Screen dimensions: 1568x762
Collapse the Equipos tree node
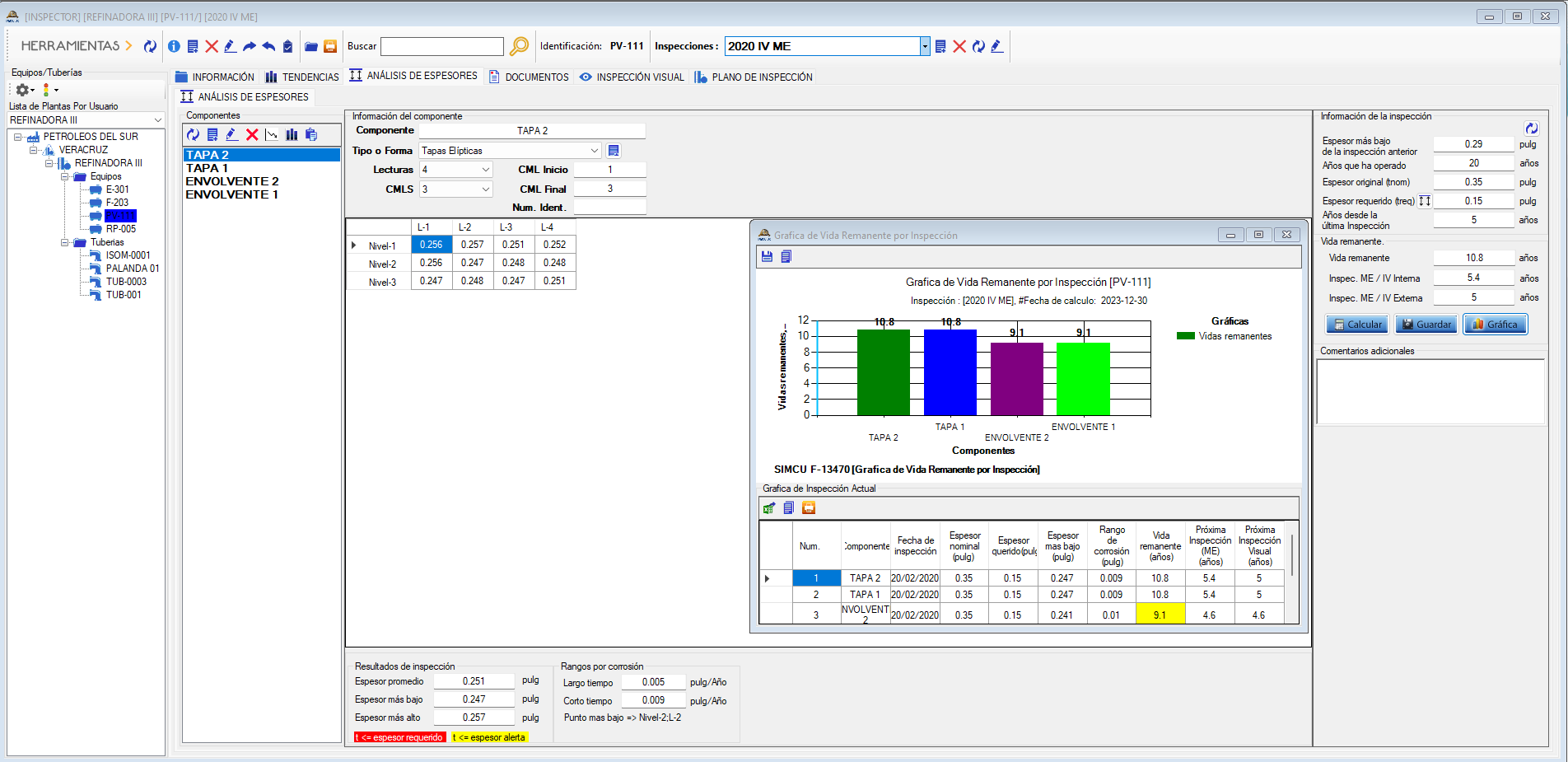65,176
